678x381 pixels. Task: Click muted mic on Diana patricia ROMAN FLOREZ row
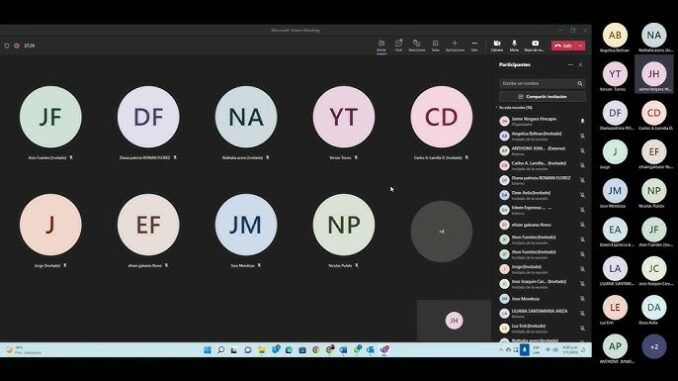coord(582,180)
